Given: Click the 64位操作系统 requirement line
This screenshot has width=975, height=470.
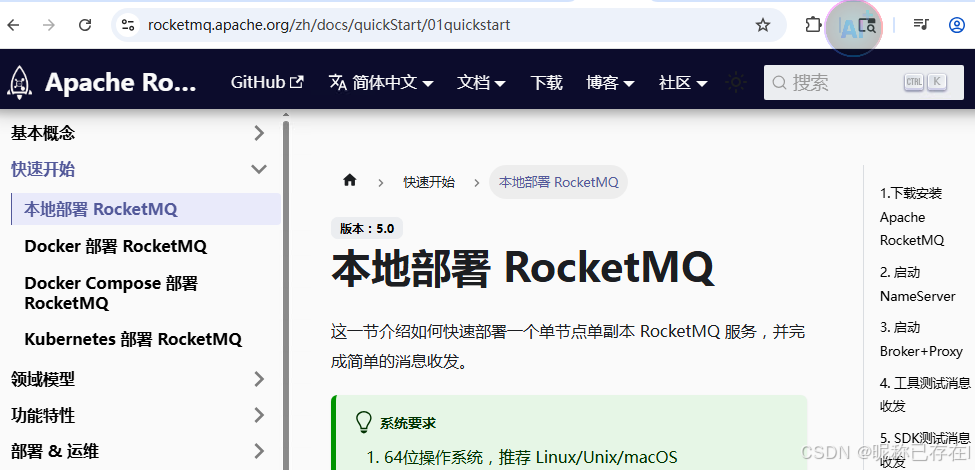Looking at the screenshot, I should click(x=522, y=458).
